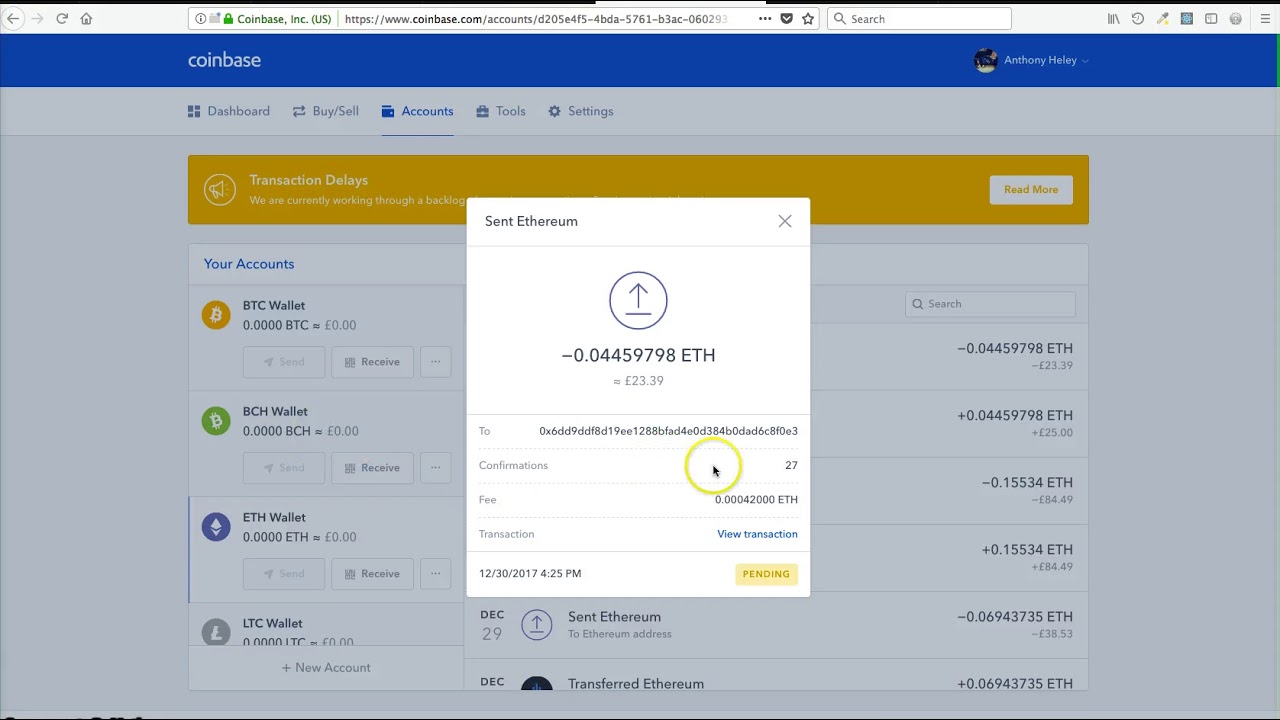The height and width of the screenshot is (720, 1280).
Task: Click the Bitcoin wallet icon
Action: coord(216,315)
